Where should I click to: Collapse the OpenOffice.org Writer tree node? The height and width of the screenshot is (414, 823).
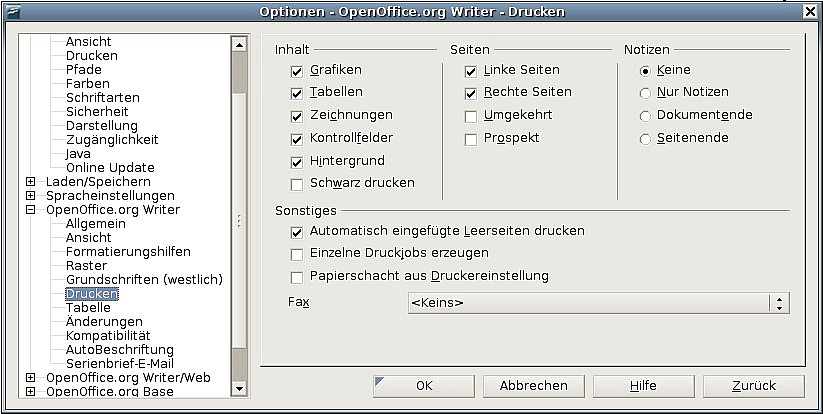pyautogui.click(x=30, y=210)
